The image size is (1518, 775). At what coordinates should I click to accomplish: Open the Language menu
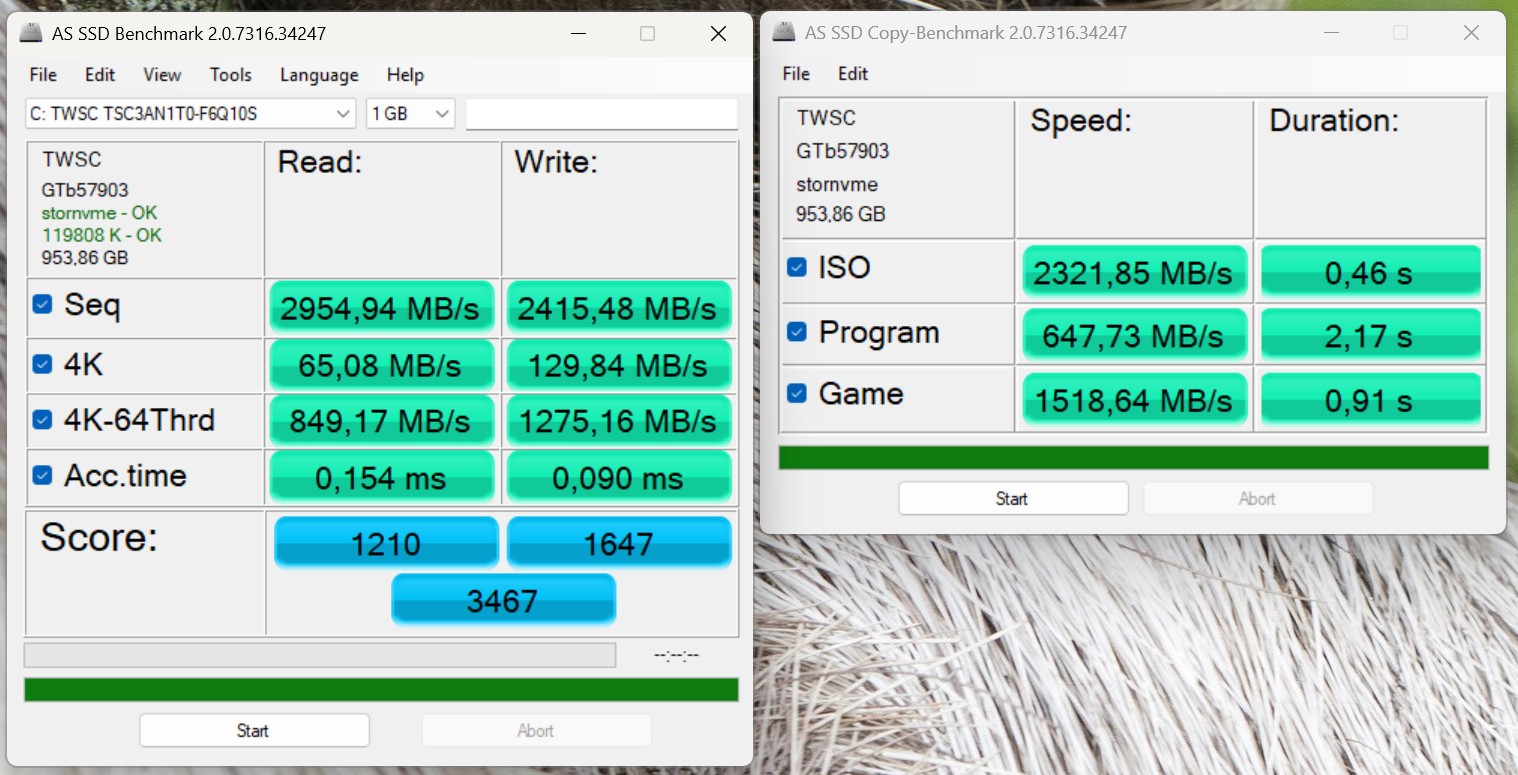pos(319,75)
